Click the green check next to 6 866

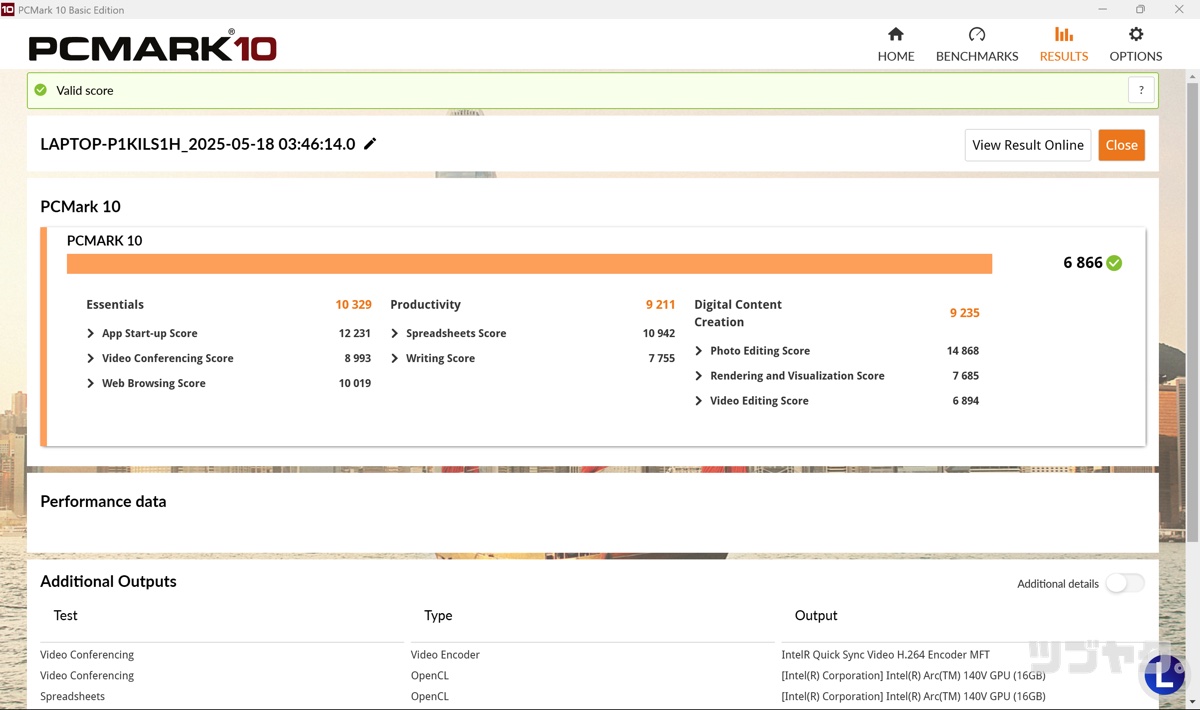(x=1114, y=263)
